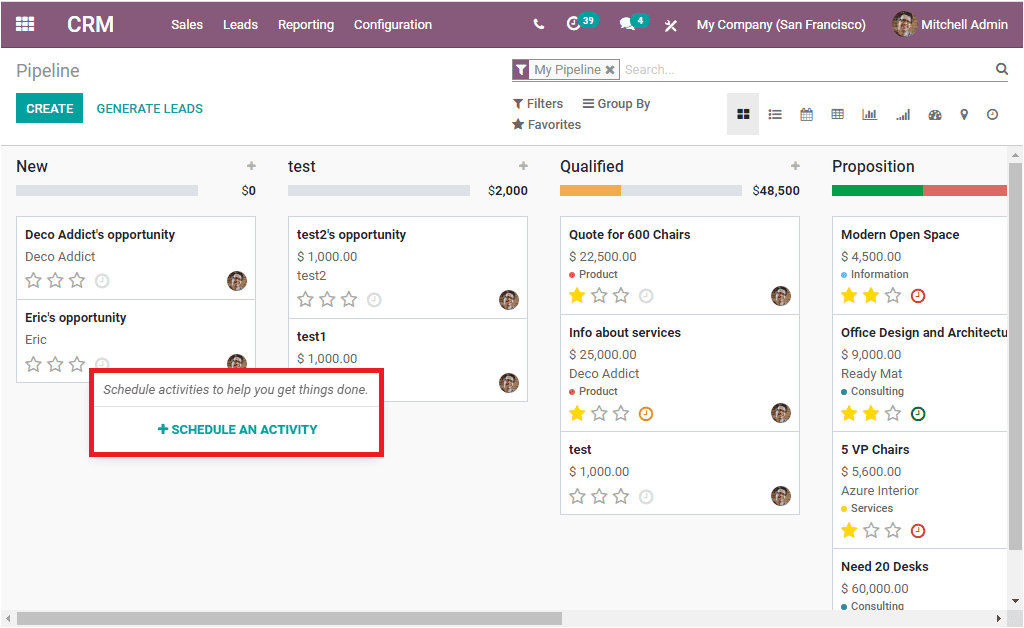Open the Configuration menu

[x=393, y=24]
